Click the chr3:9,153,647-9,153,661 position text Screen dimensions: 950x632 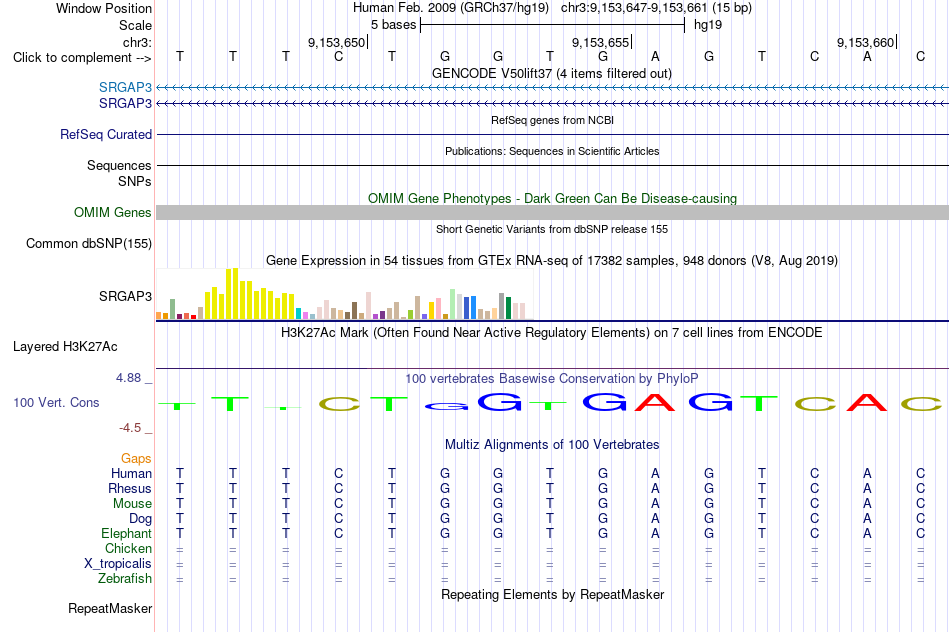[656, 8]
